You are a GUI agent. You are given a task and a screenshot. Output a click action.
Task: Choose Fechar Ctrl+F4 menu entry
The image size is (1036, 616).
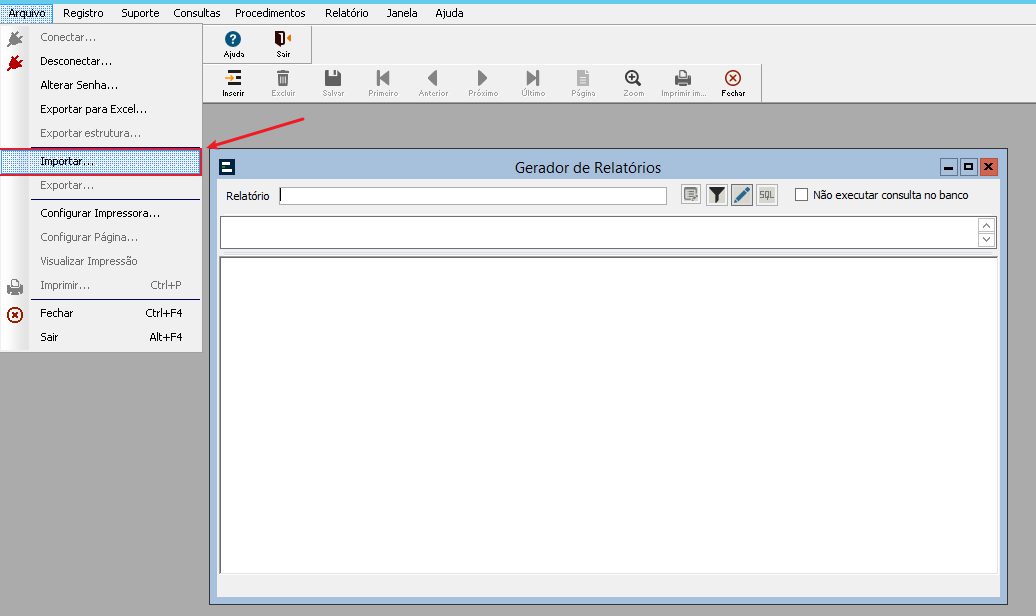(x=101, y=313)
